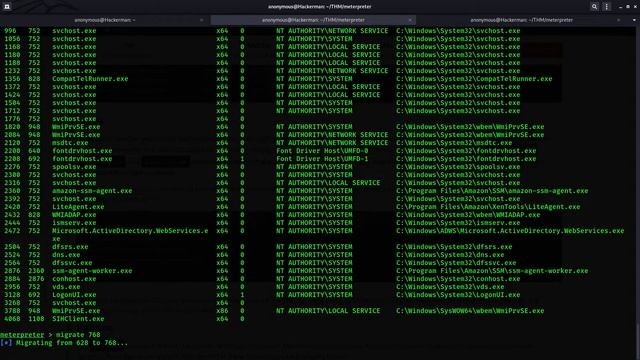Screen dimensions: 640x360
Task: Click path C:\Windows\System32\spoolsv.exe
Action: pos(458,167)
